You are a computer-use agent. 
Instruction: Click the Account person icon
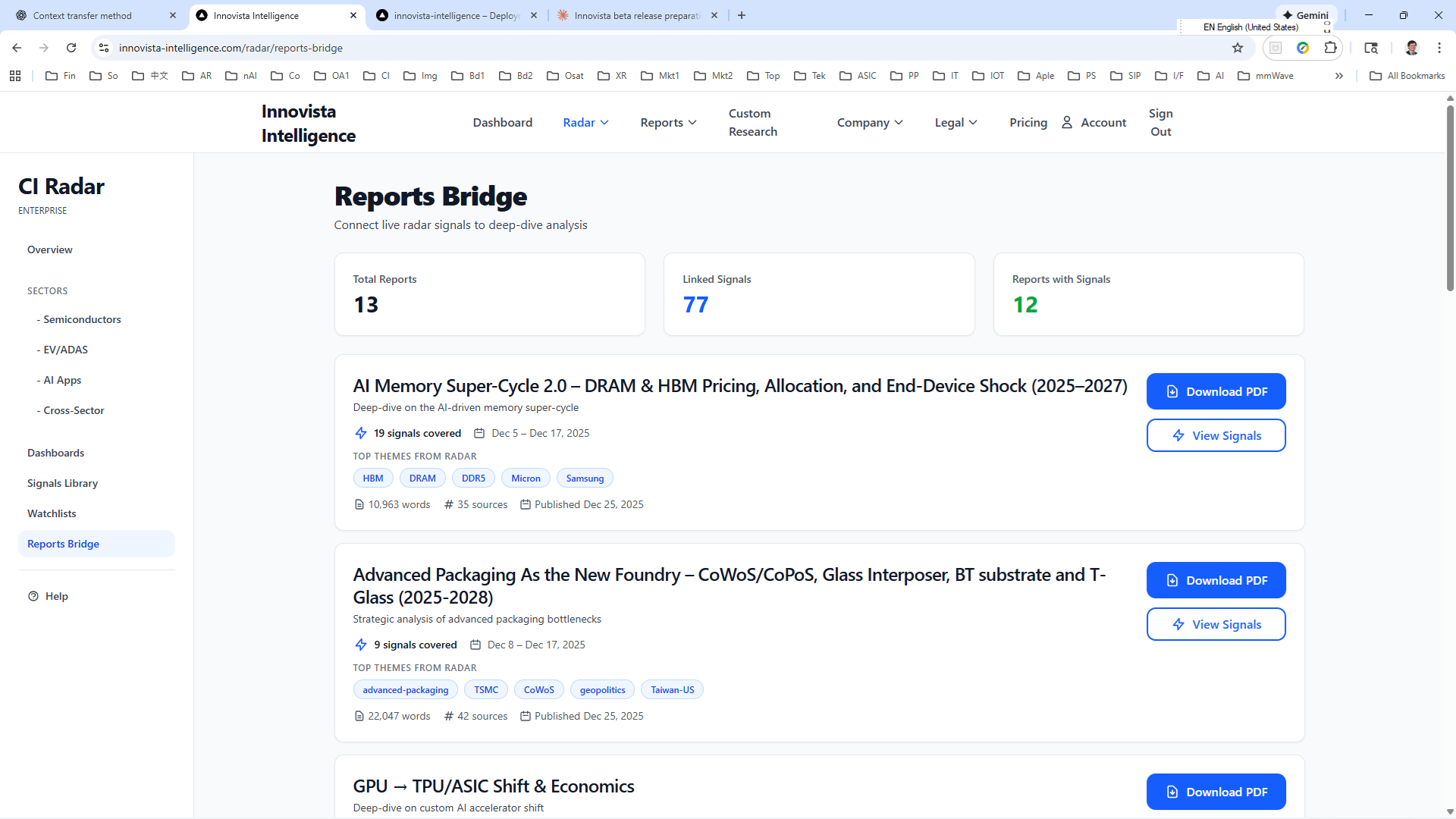pyautogui.click(x=1067, y=122)
